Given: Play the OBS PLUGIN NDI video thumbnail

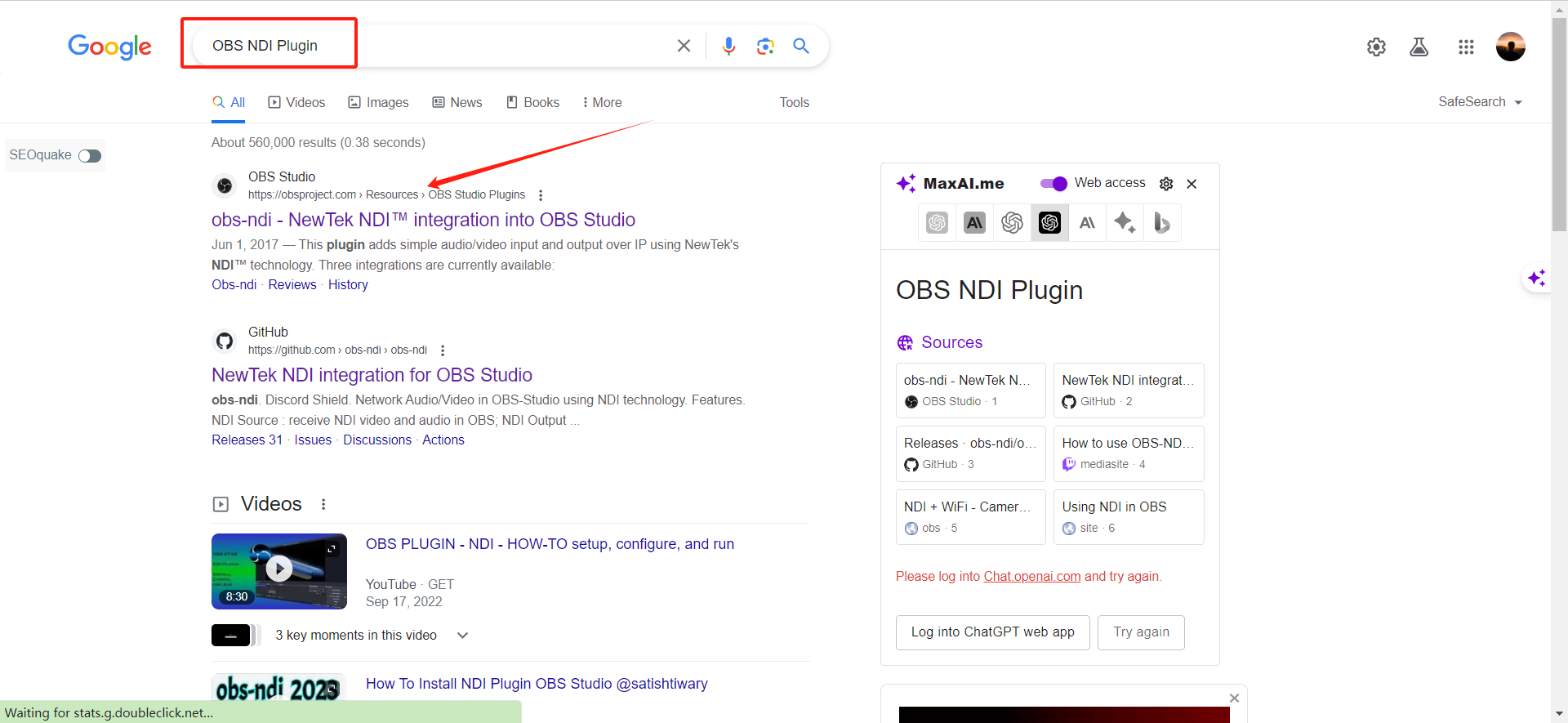Looking at the screenshot, I should [279, 570].
